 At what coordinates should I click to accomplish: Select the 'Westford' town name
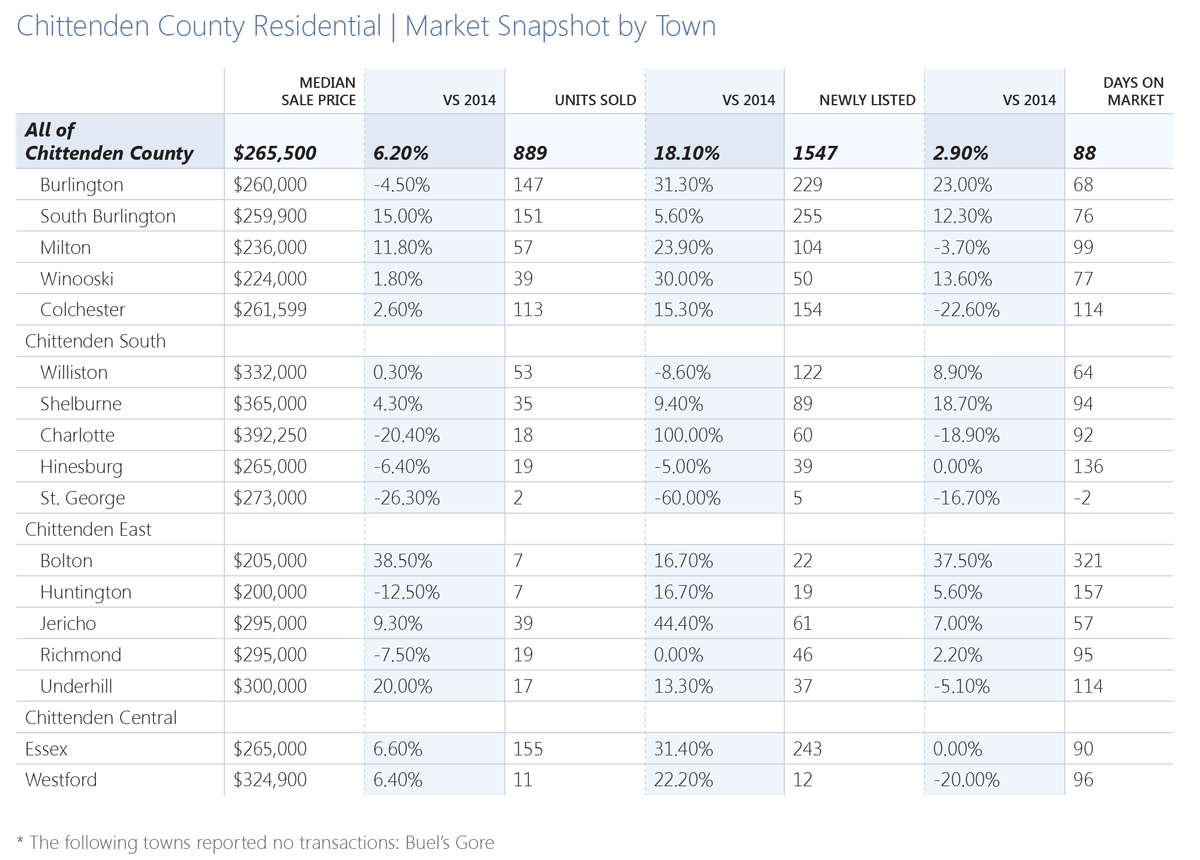61,780
